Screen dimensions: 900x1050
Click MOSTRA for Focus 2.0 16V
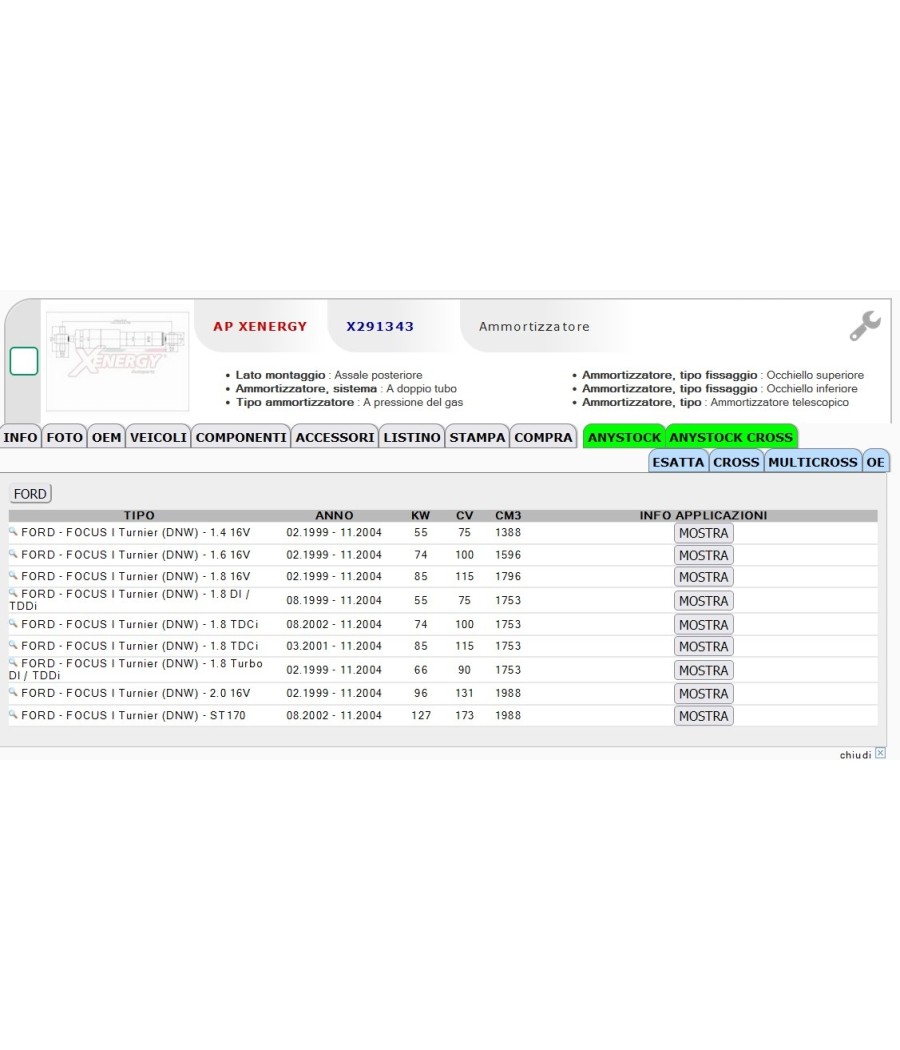point(703,694)
